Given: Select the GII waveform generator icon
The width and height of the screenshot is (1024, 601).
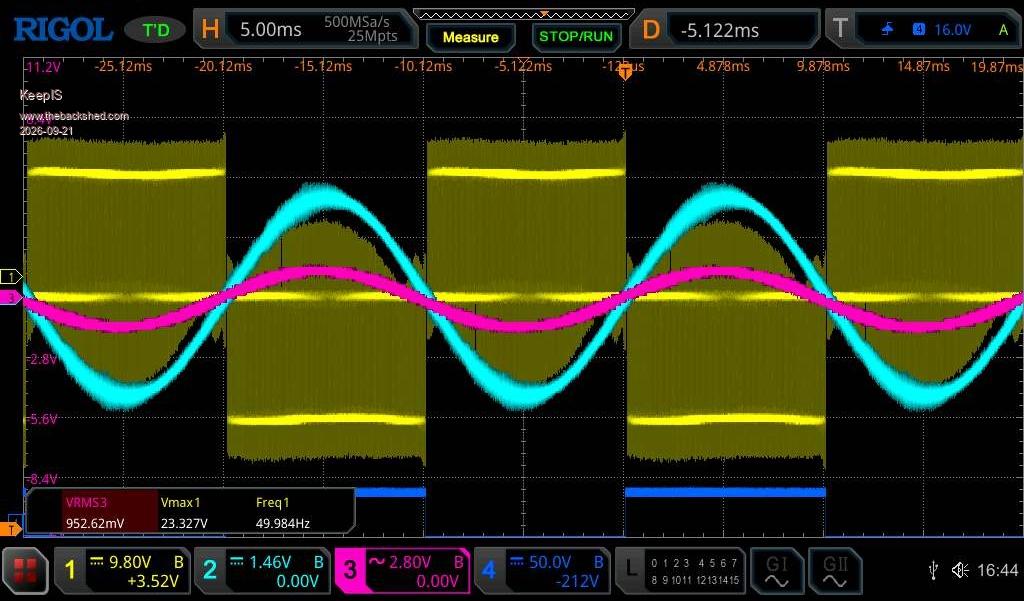Looking at the screenshot, I should [x=835, y=571].
